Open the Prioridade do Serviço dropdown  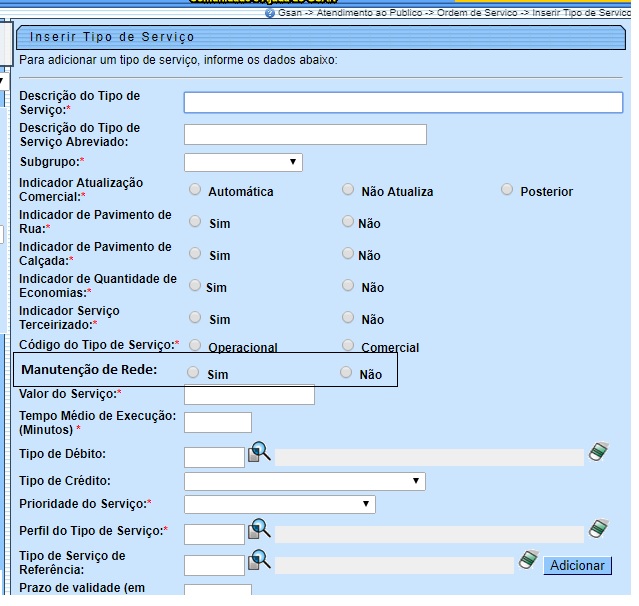pos(279,504)
